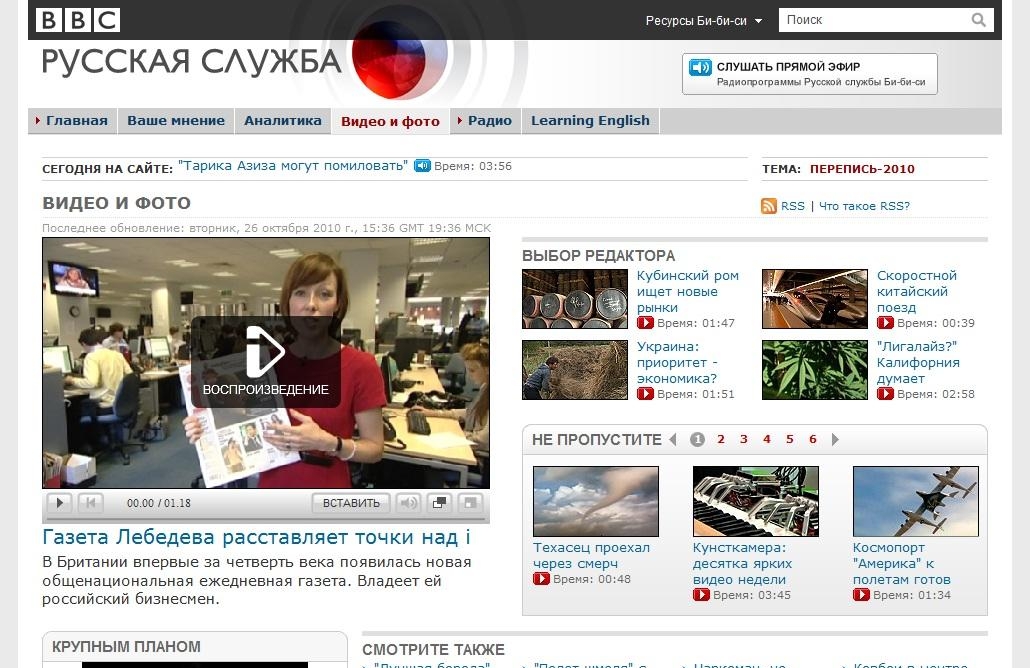
Task: Open headline Газета Лебедева расставляет точки над i
Action: (x=256, y=537)
